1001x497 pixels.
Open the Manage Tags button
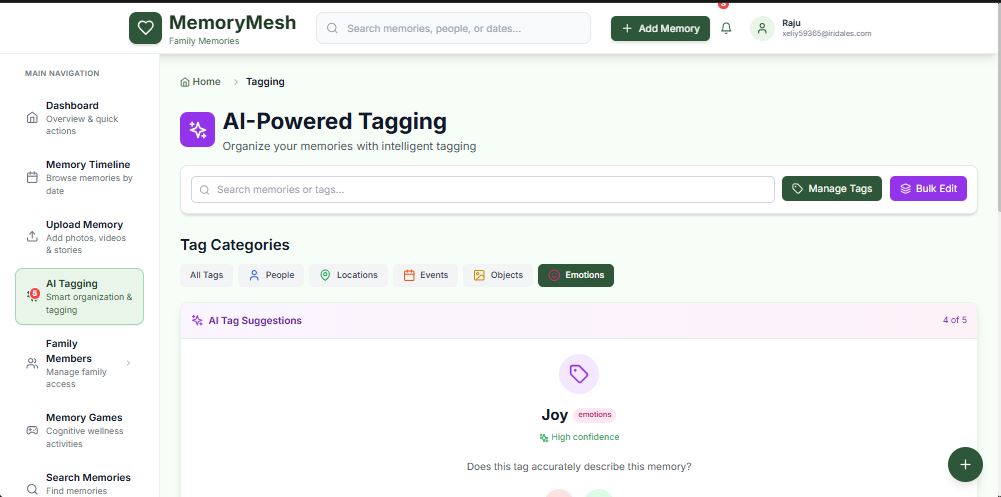coord(832,189)
